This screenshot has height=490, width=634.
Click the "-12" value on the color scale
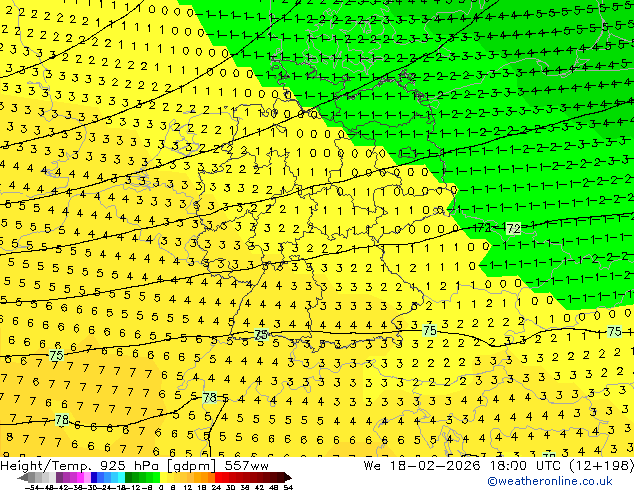(x=134, y=487)
